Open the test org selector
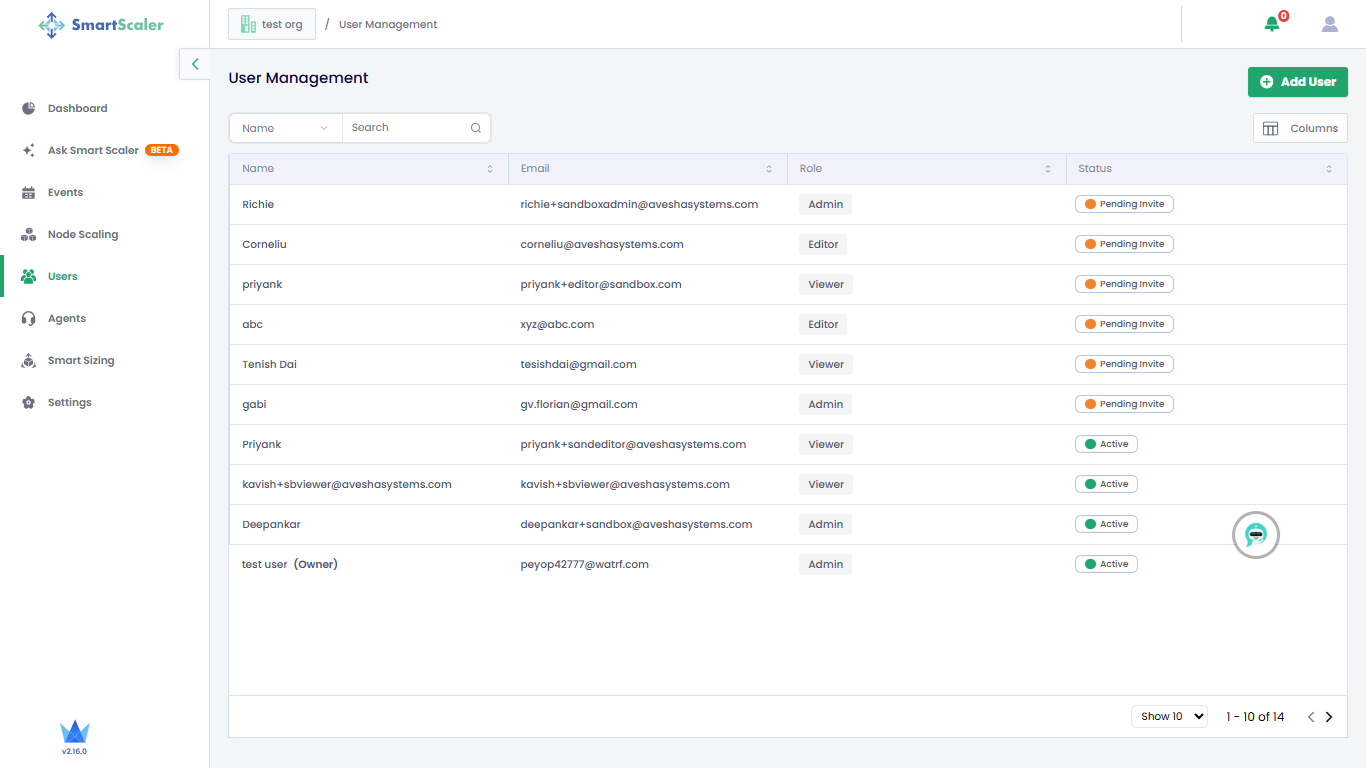 coord(272,24)
